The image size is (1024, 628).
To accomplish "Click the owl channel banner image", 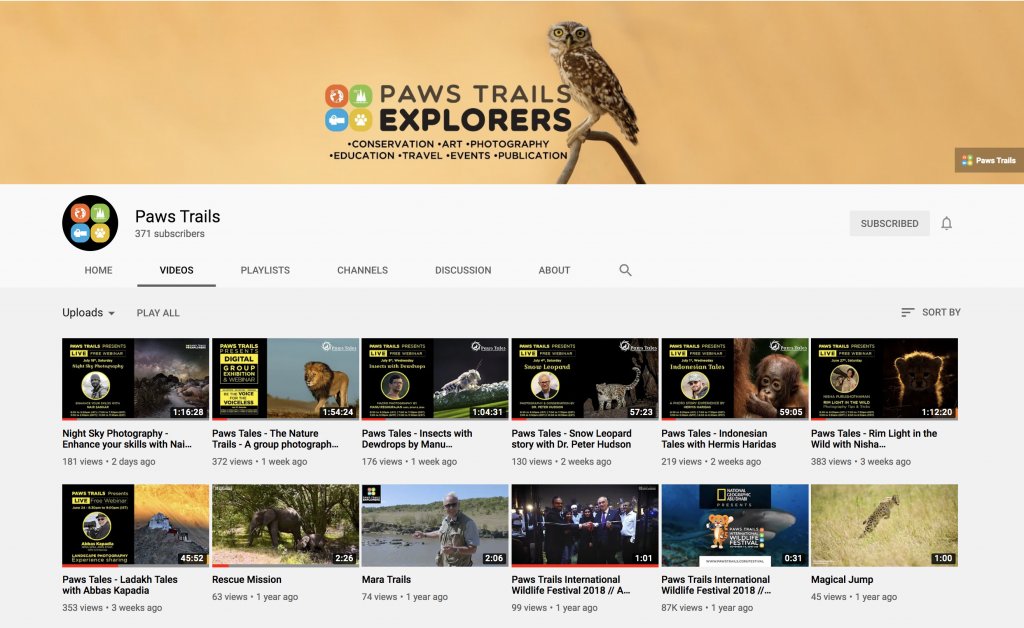I will tap(512, 92).
